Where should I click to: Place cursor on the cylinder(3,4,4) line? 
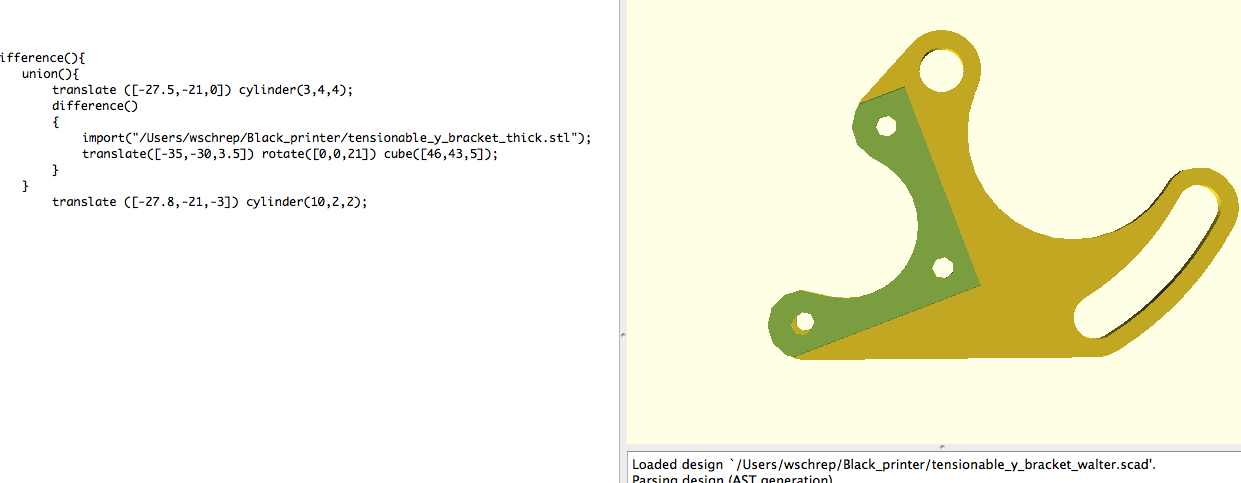pyautogui.click(x=203, y=90)
